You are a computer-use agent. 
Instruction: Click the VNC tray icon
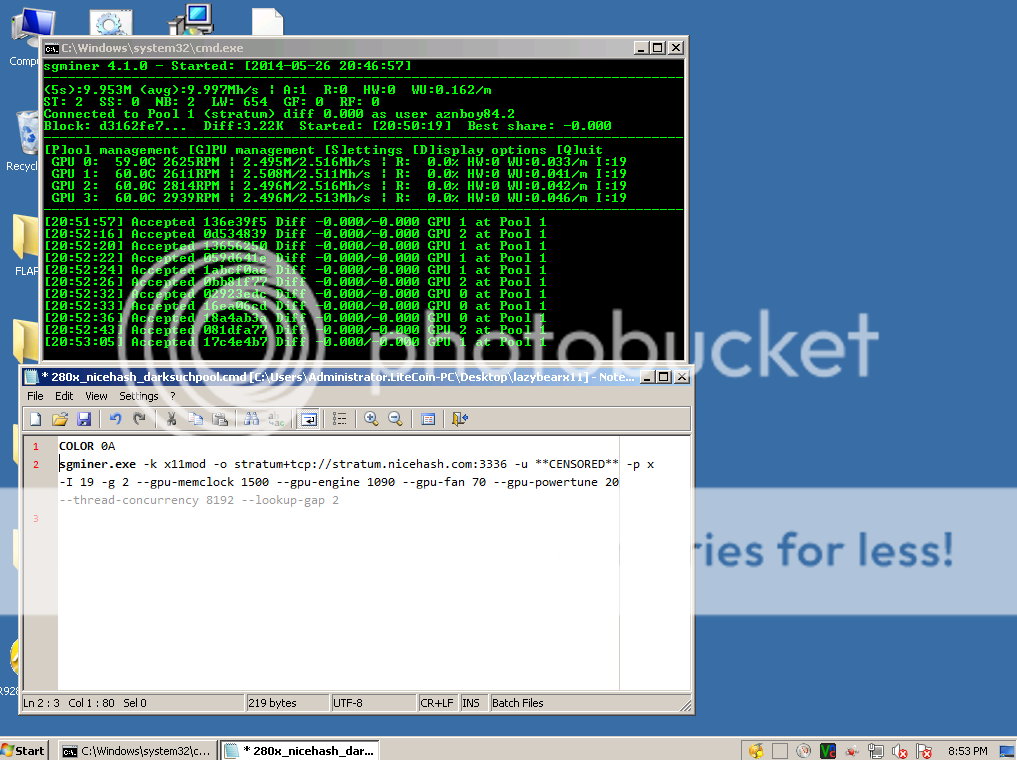pyautogui.click(x=828, y=751)
